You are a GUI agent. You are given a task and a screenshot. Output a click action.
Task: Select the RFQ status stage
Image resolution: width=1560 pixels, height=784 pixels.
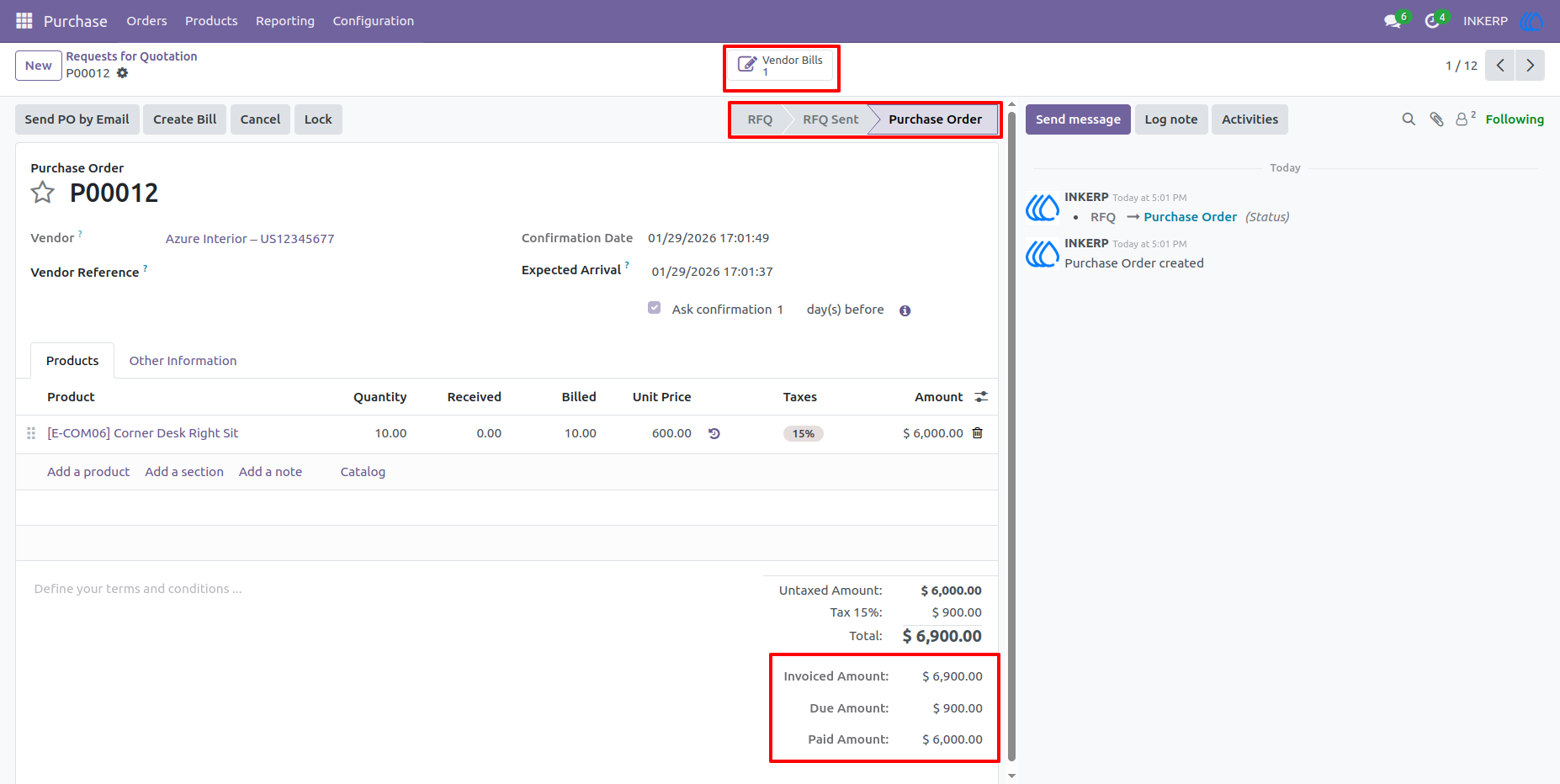click(x=760, y=119)
